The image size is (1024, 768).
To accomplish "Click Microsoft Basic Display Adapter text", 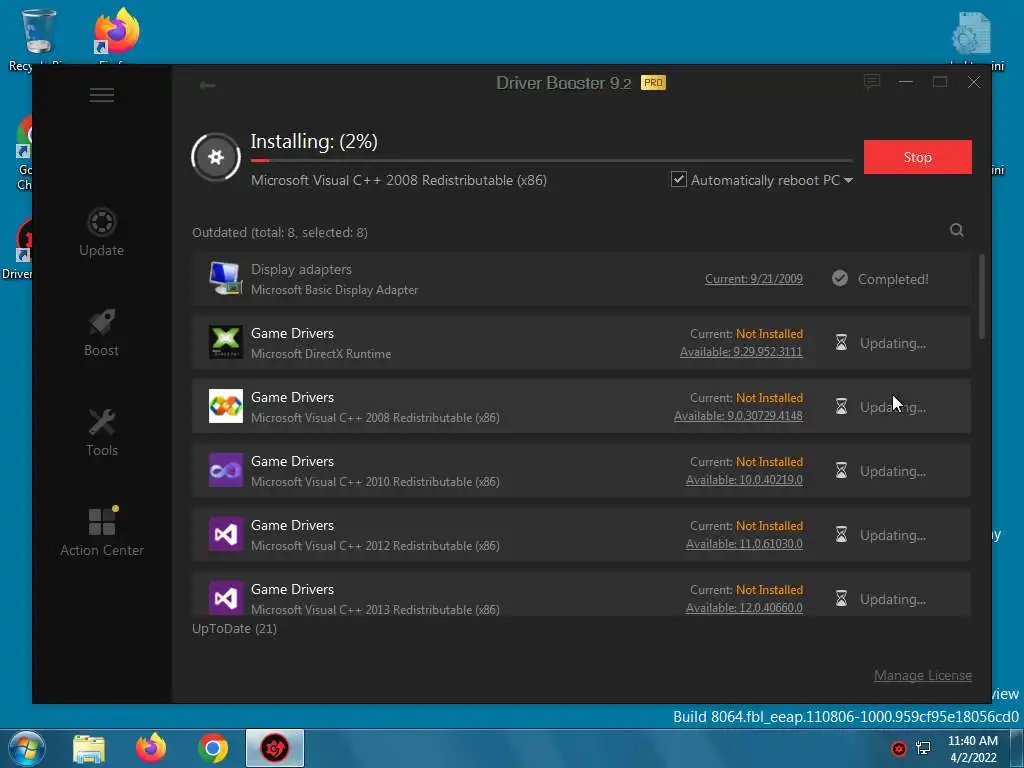I will click(334, 289).
